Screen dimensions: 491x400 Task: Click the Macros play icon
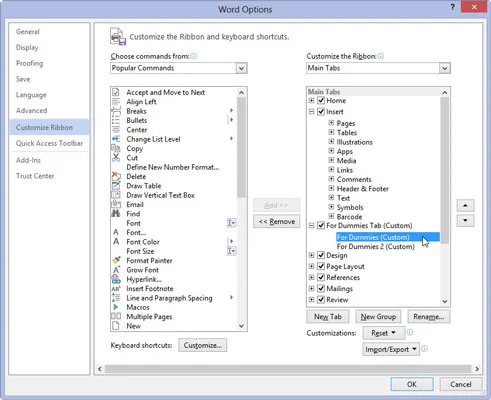[116, 307]
